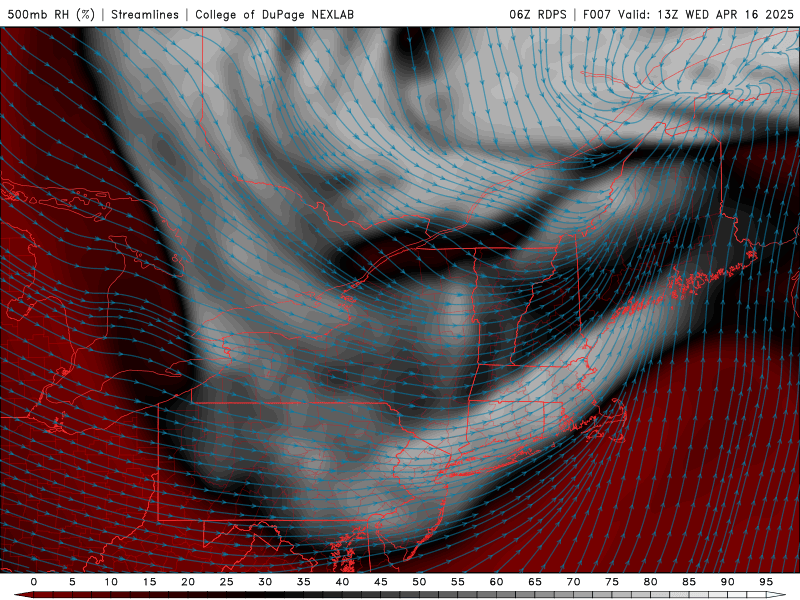Click the "30" value on the humidity scale
The width and height of the screenshot is (800, 600).
265,582
